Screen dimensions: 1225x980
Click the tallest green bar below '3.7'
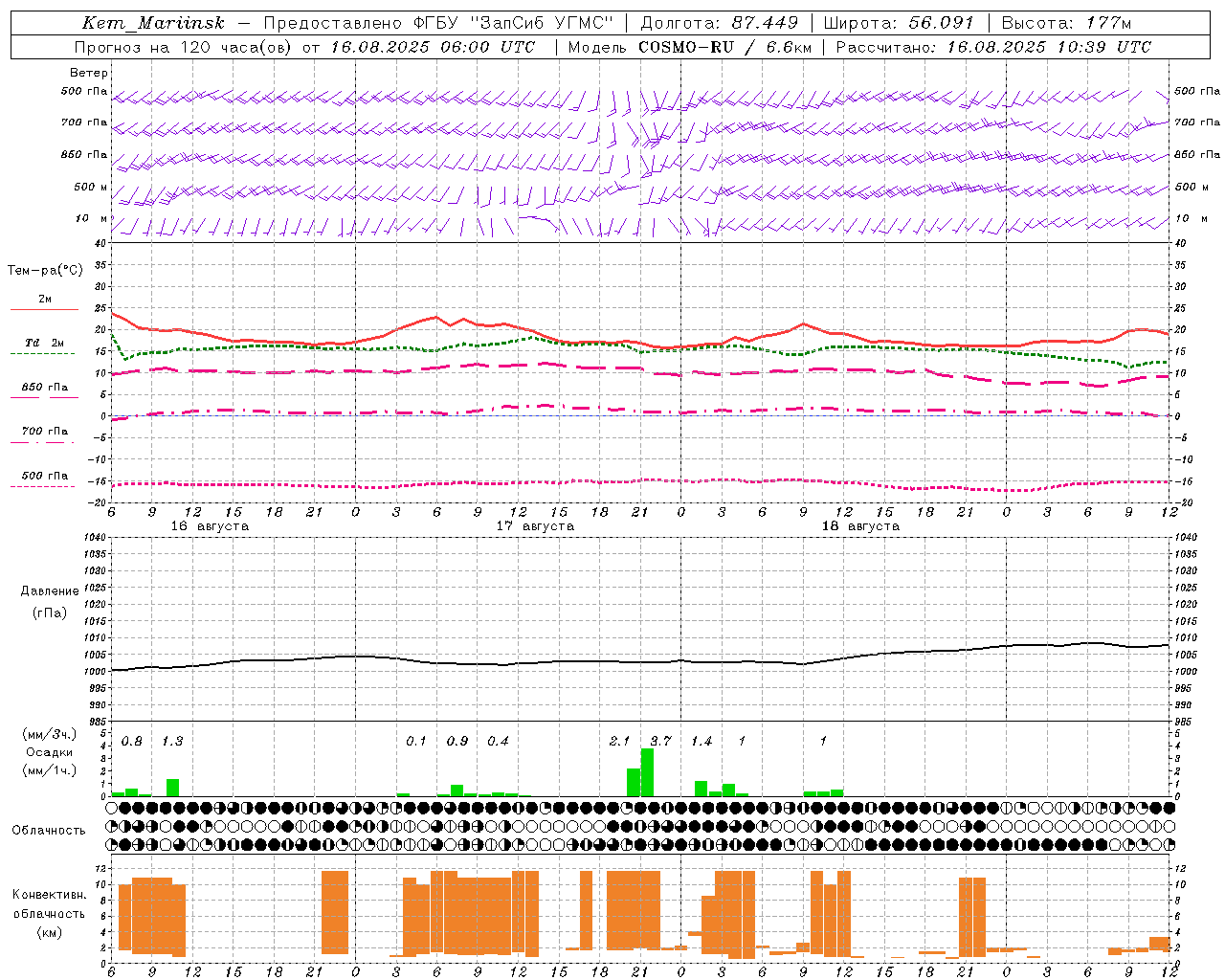point(647,772)
